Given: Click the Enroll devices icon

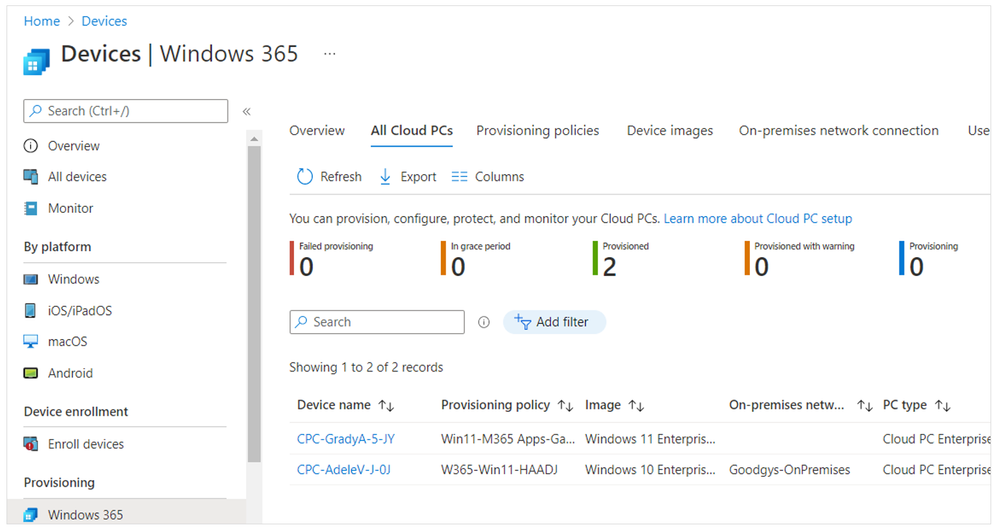Looking at the screenshot, I should [31, 444].
